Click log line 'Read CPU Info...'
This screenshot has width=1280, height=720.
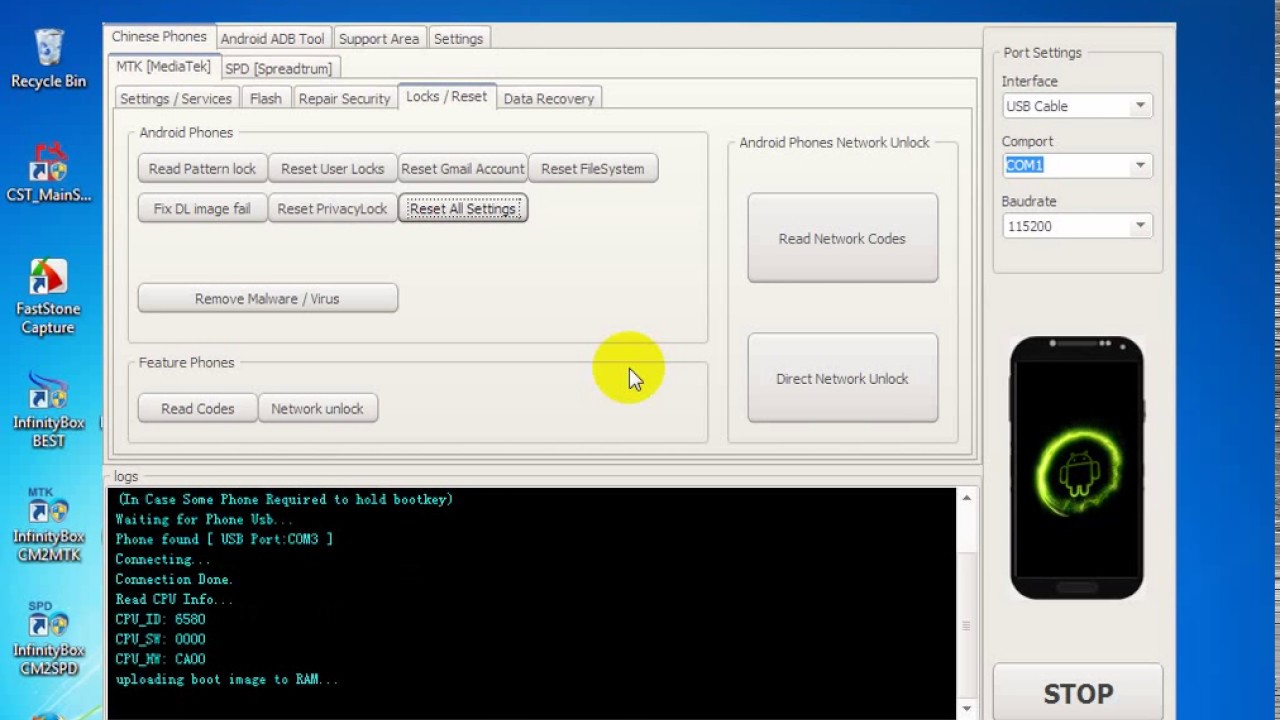pyautogui.click(x=174, y=599)
